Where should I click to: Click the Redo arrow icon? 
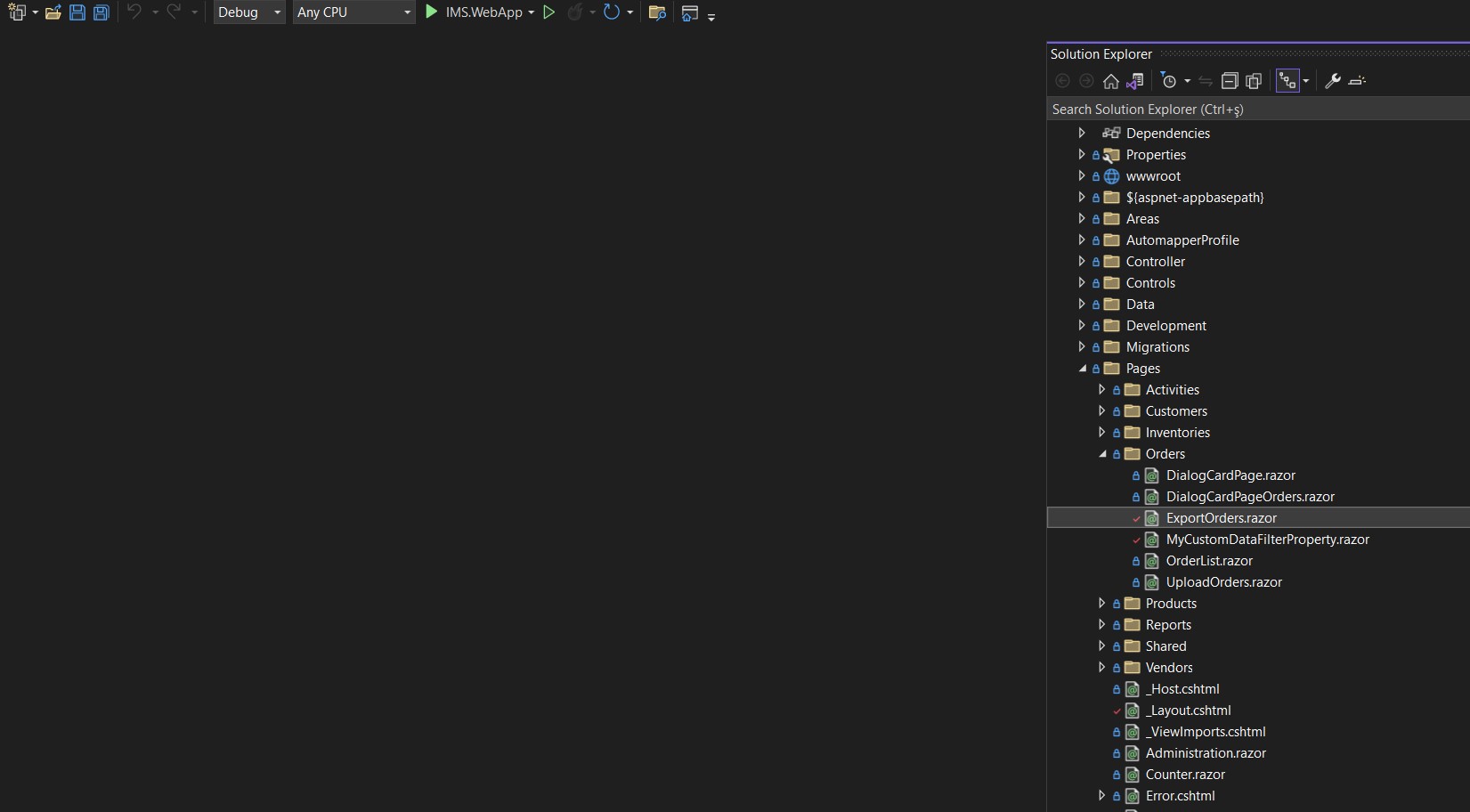click(174, 12)
